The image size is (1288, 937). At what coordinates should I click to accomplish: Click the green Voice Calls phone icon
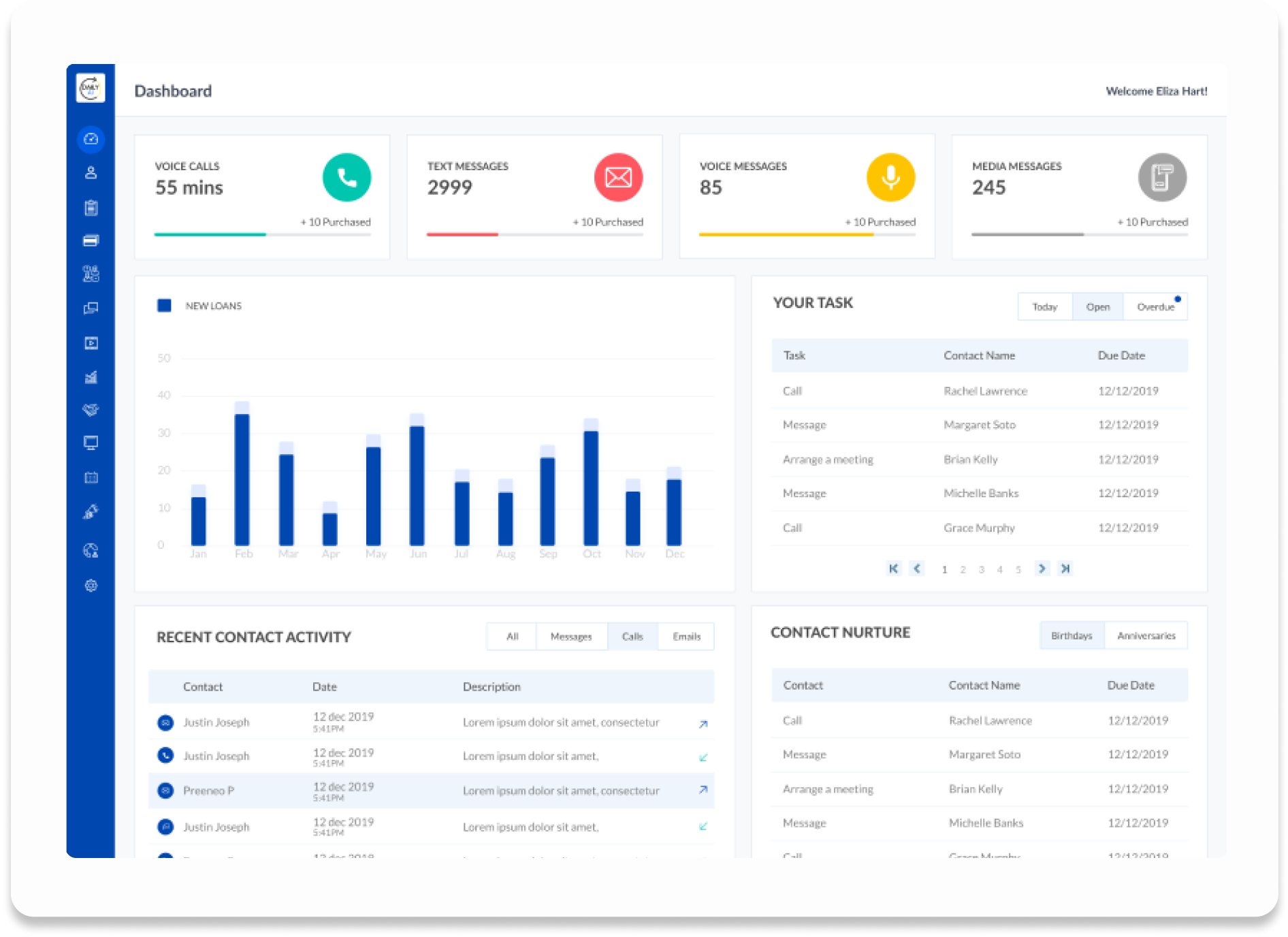tap(347, 178)
